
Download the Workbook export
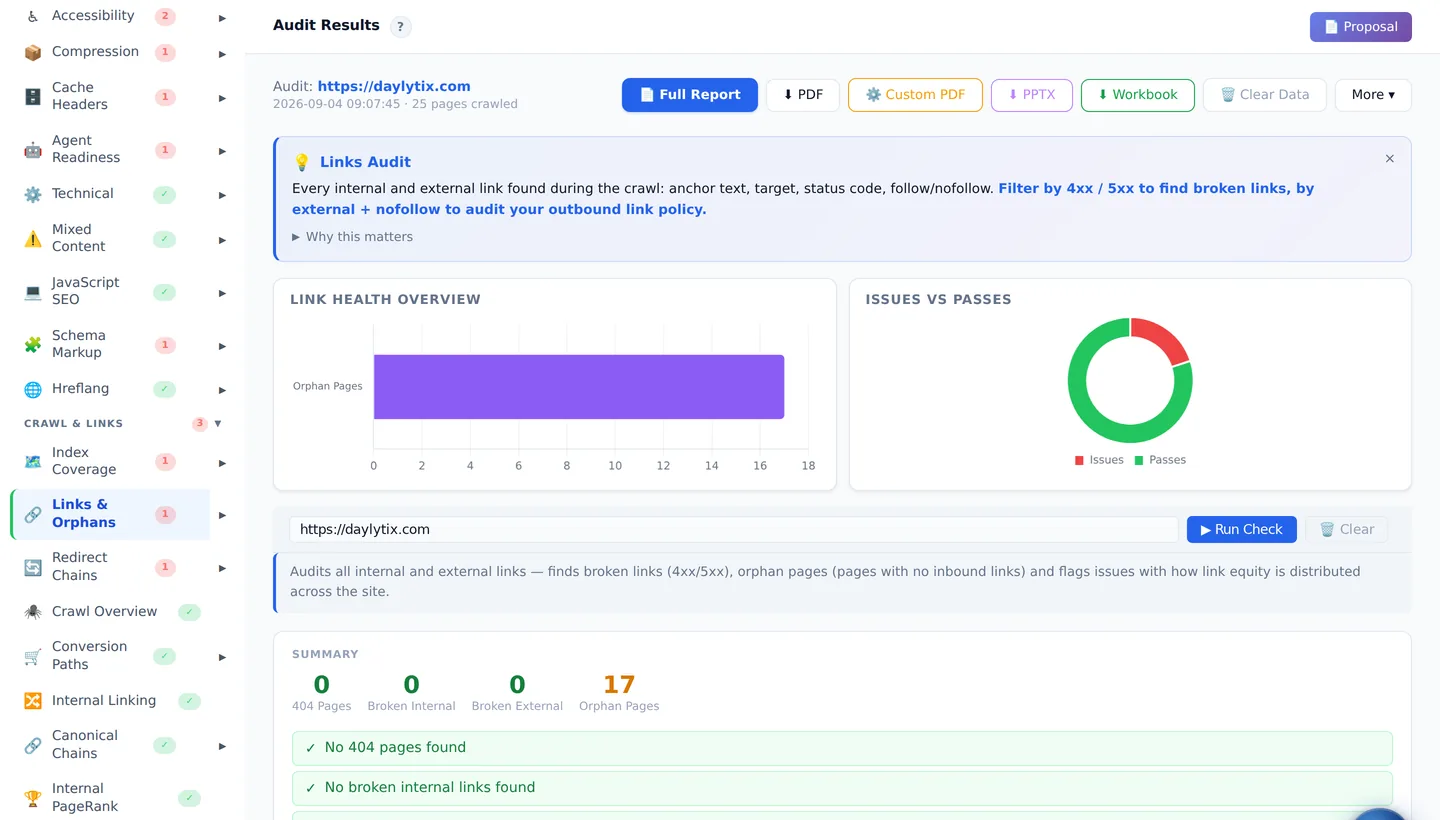[1138, 95]
